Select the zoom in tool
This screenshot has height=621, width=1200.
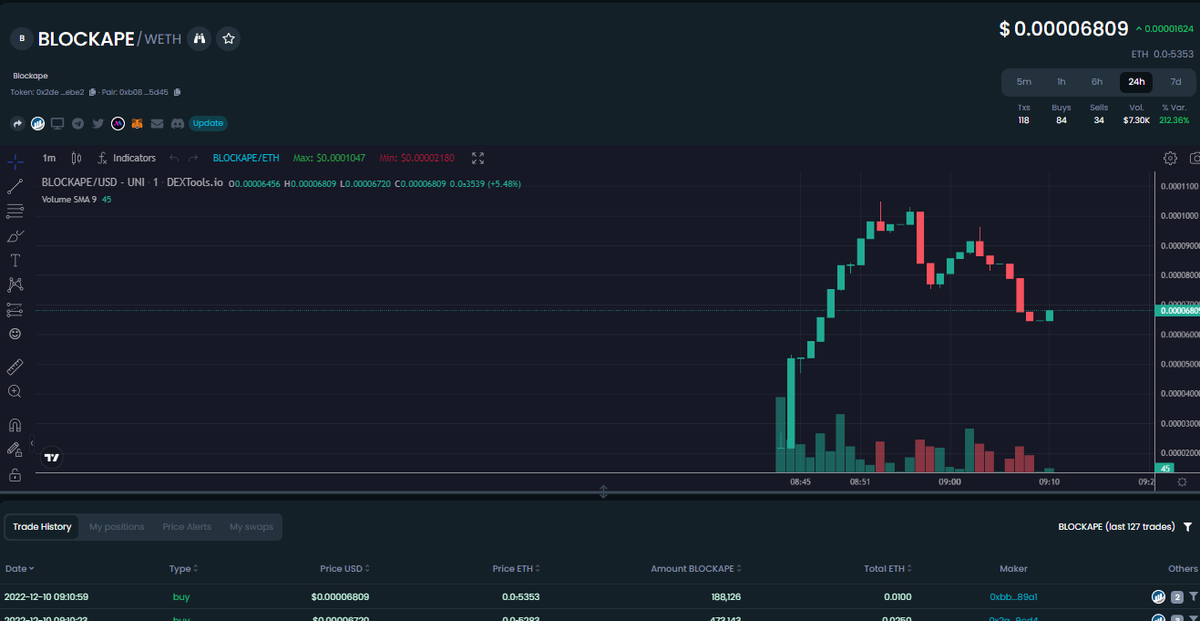coord(15,391)
